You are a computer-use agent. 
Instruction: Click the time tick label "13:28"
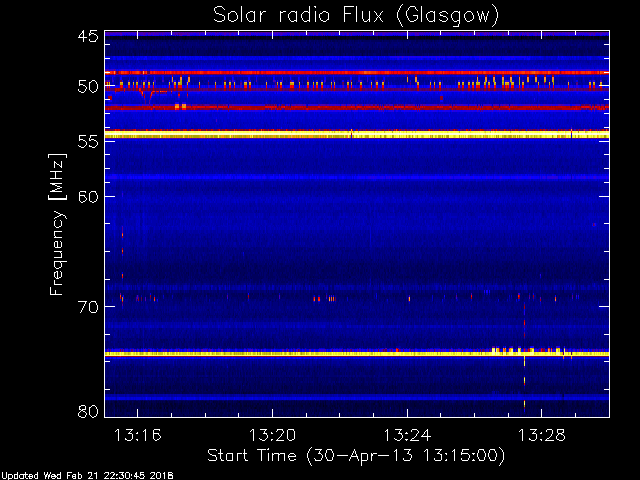coord(542,435)
